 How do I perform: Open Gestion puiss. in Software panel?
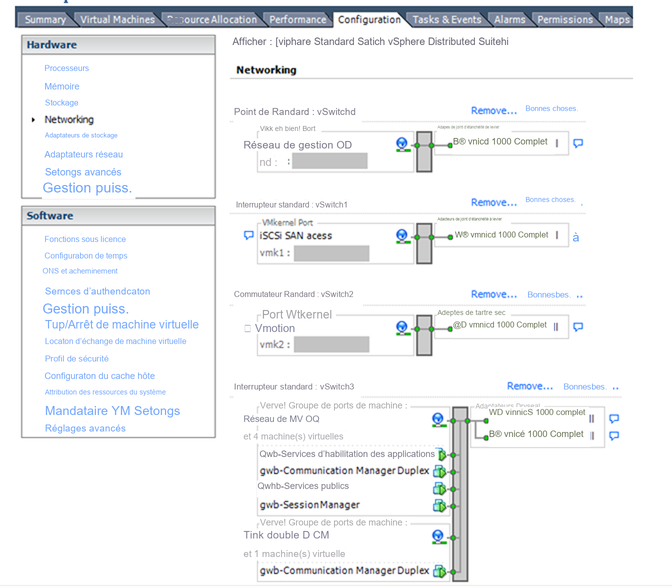point(86,309)
